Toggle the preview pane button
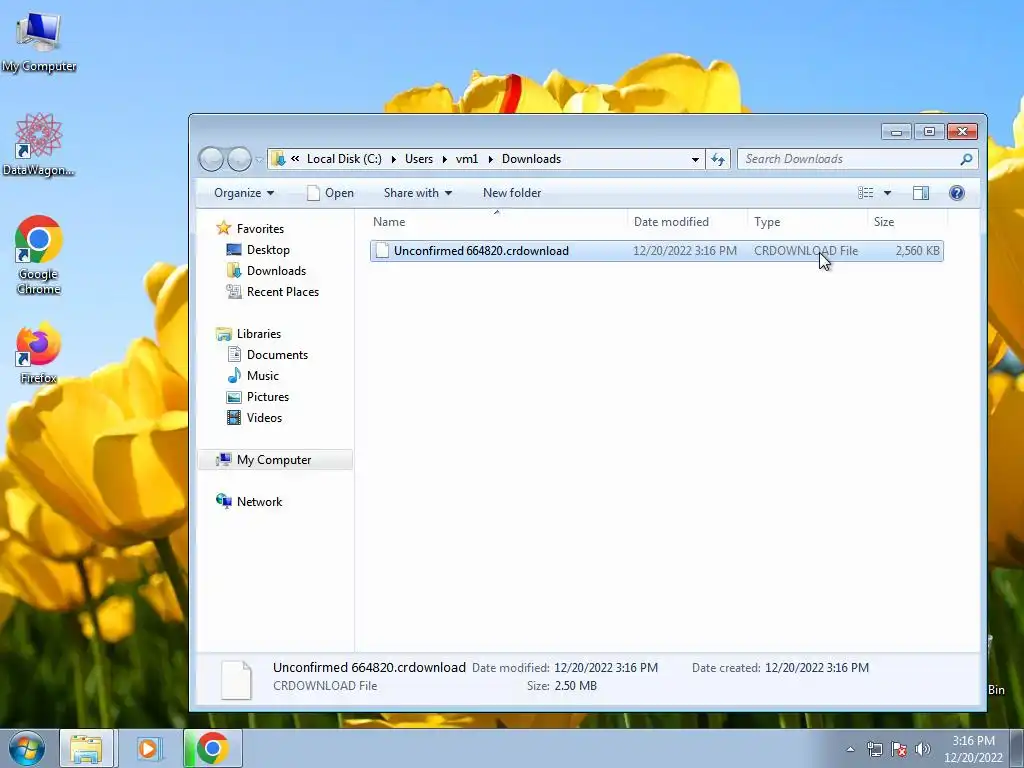 (x=921, y=193)
